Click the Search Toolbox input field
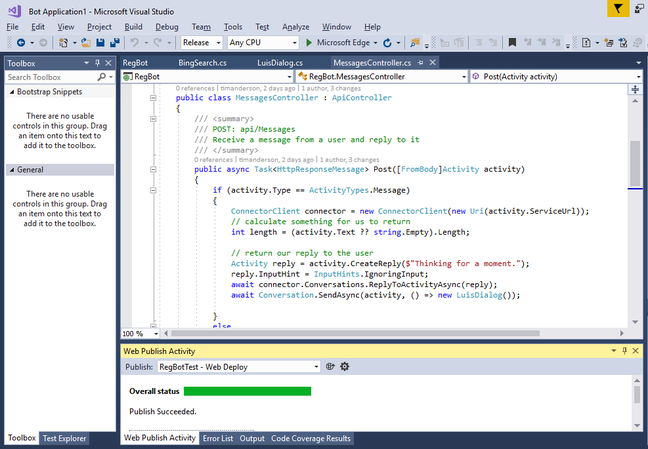This screenshot has width=648, height=449. pyautogui.click(x=50, y=77)
